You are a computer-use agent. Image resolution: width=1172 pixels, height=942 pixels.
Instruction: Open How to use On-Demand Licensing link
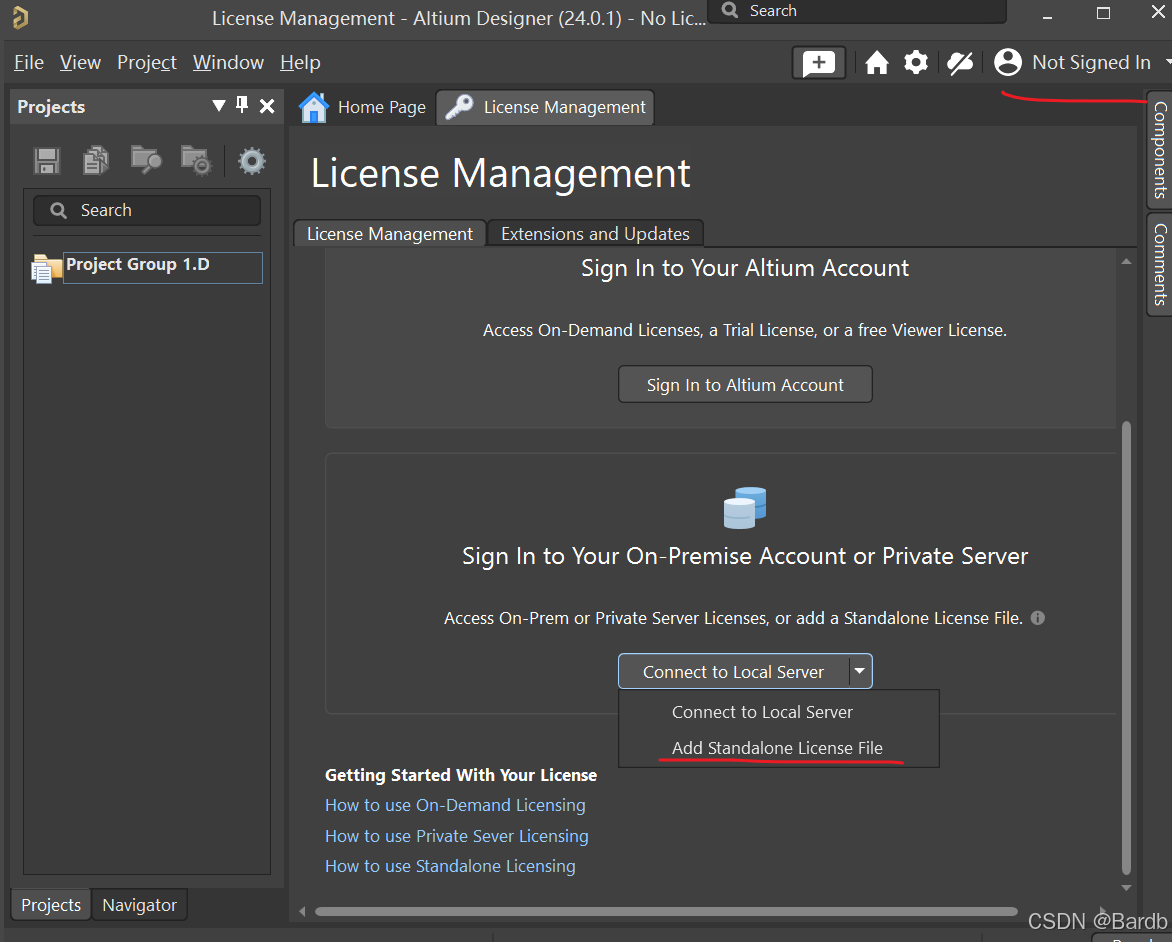(x=455, y=805)
